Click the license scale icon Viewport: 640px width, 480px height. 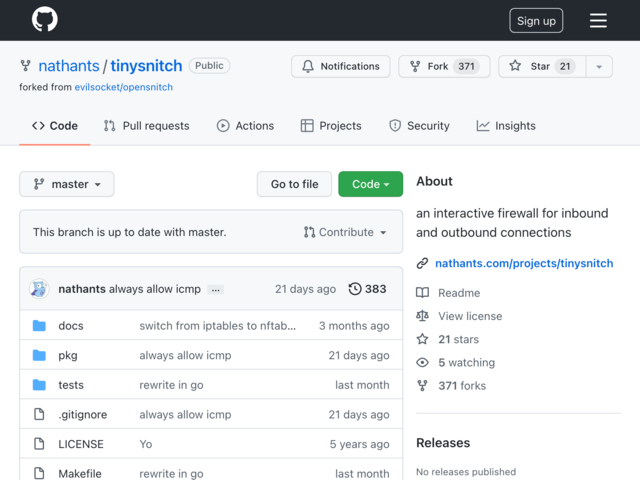coord(422,316)
